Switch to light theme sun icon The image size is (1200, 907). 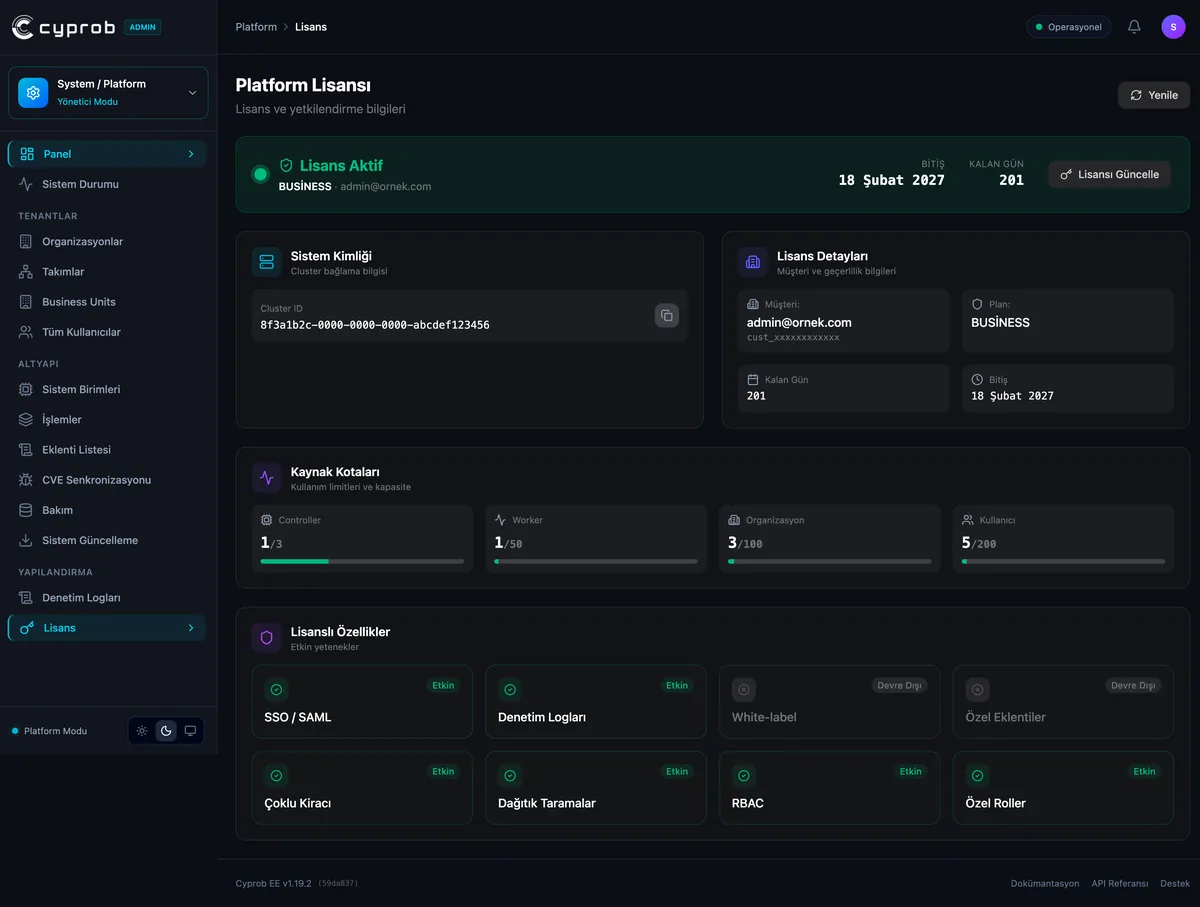click(142, 731)
